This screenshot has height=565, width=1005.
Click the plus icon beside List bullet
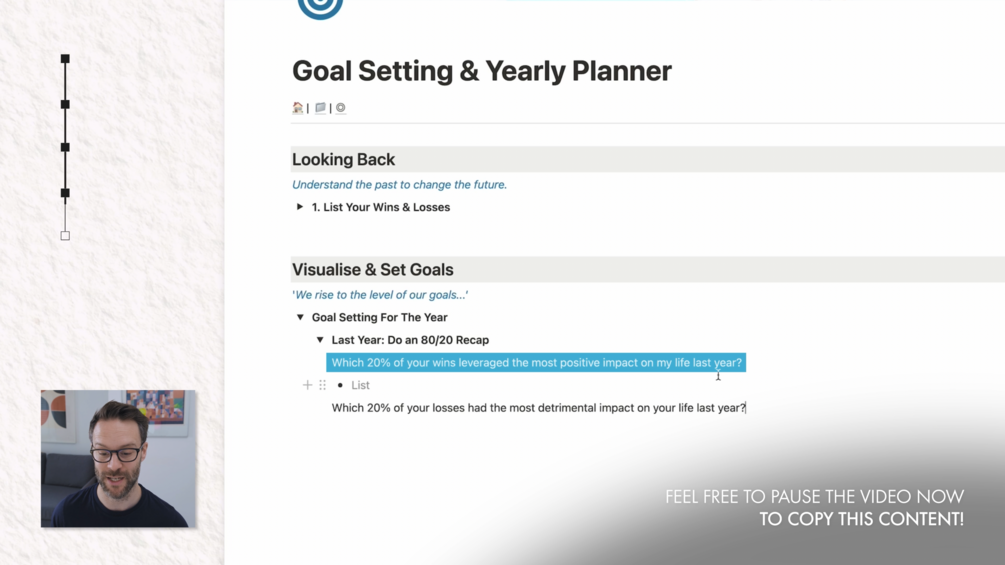(x=308, y=385)
